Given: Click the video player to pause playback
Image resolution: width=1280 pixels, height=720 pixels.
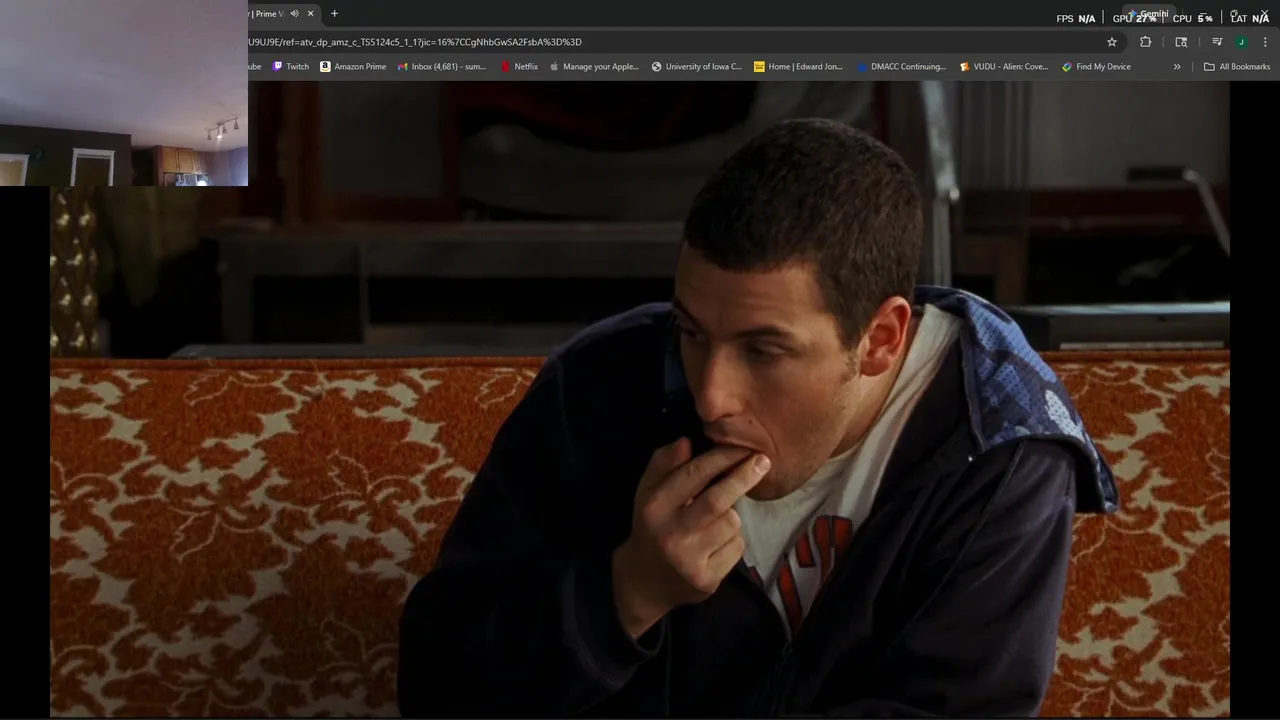Looking at the screenshot, I should coord(640,400).
